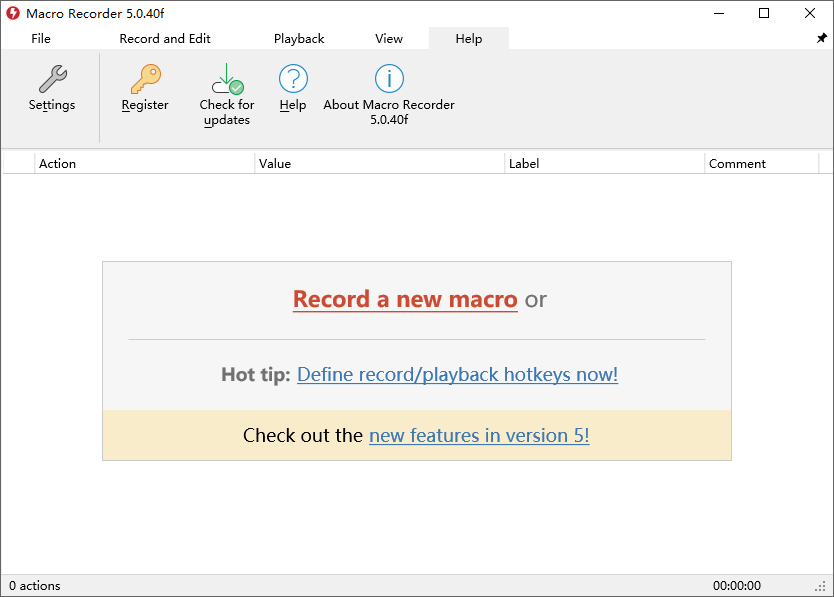
Task: Open the File menu tab
Action: coord(41,39)
